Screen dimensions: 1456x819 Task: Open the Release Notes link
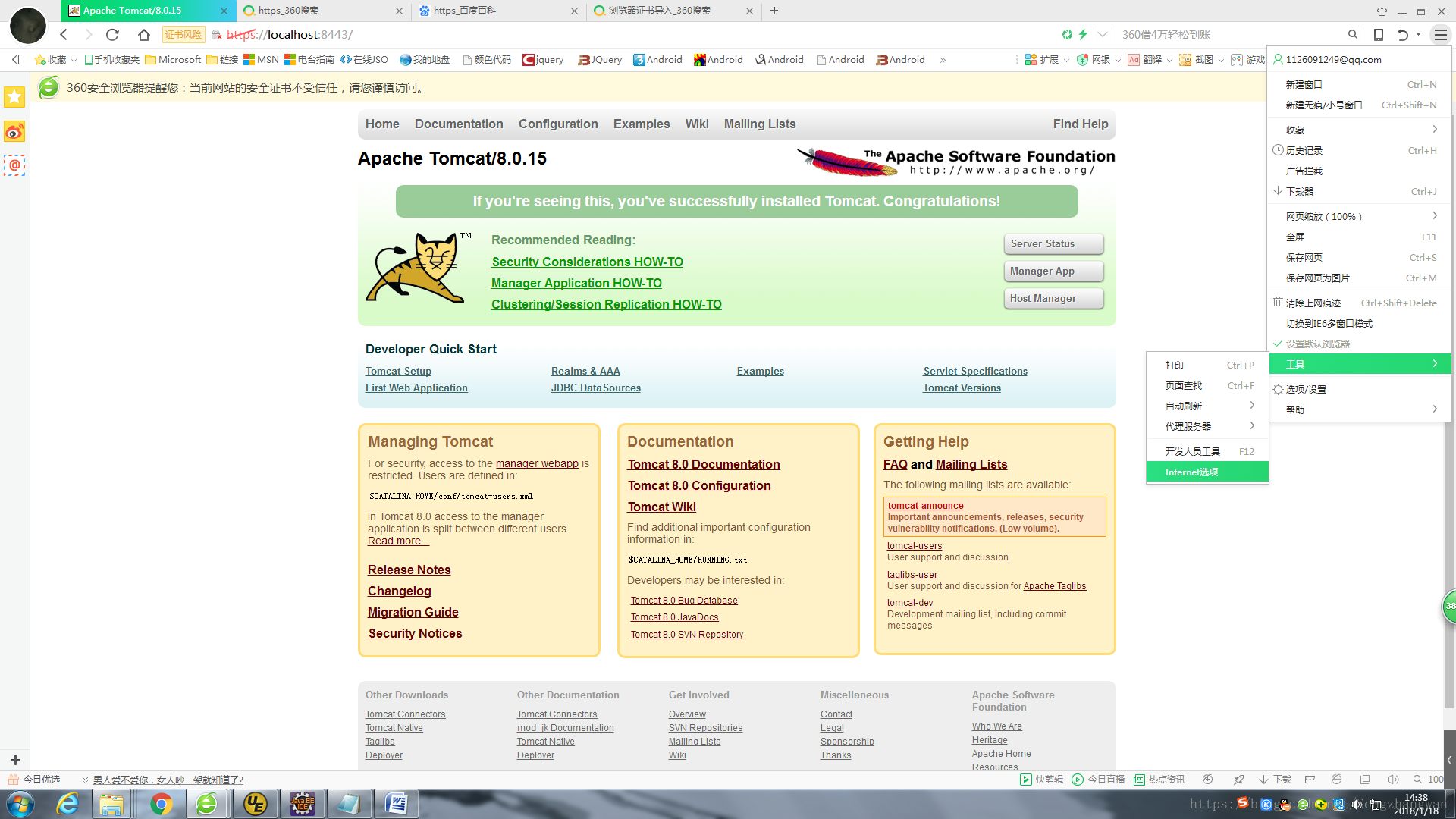[409, 570]
